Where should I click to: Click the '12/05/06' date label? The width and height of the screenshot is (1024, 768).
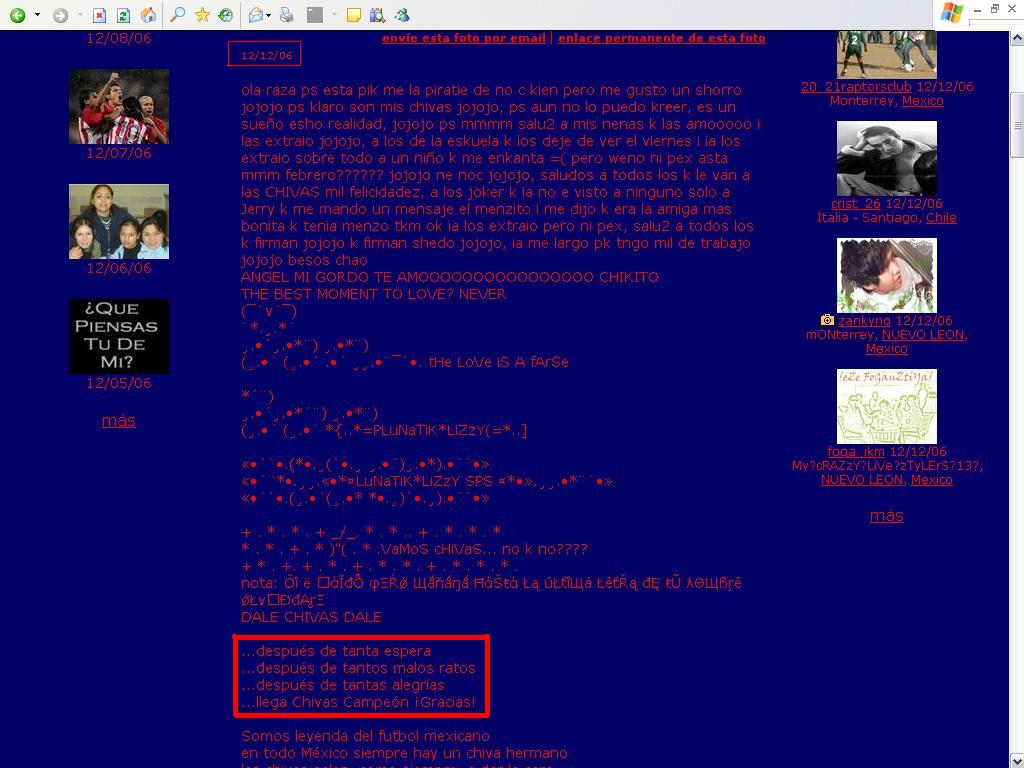[119, 383]
